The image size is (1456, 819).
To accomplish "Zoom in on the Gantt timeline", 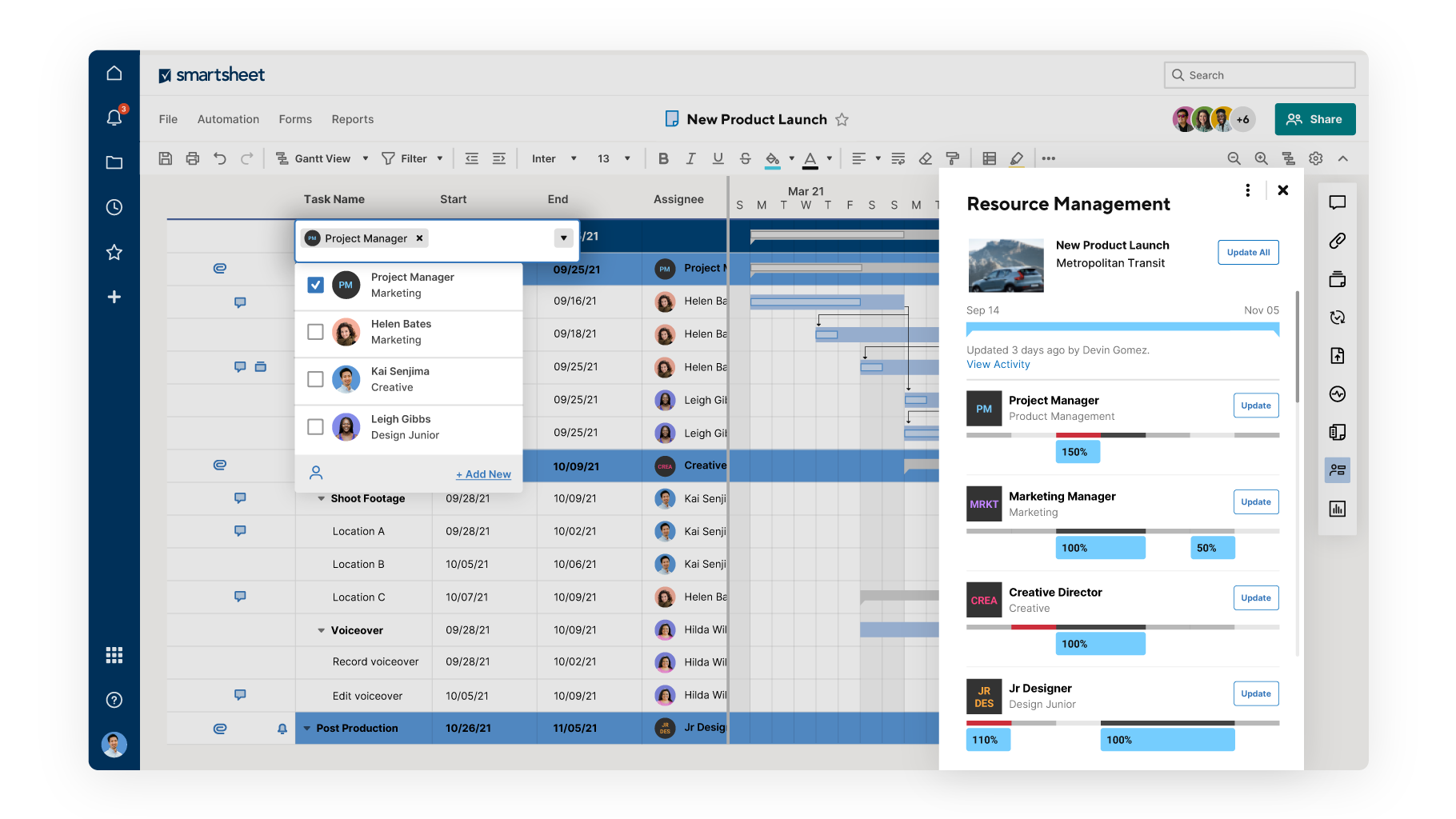I will [1262, 158].
